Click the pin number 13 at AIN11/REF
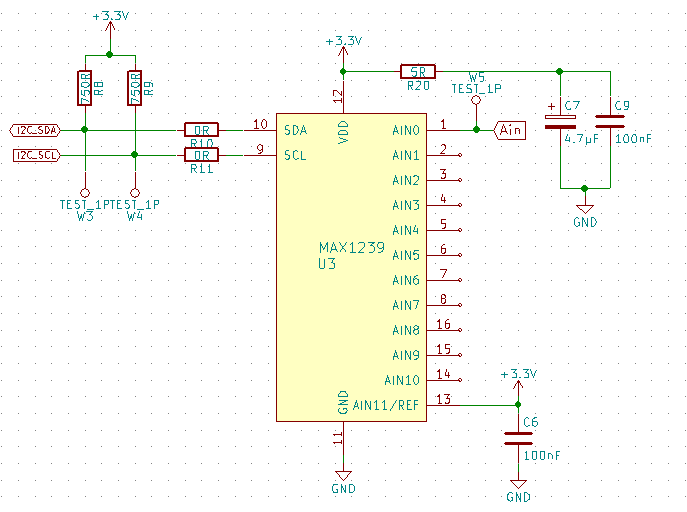 [x=443, y=399]
